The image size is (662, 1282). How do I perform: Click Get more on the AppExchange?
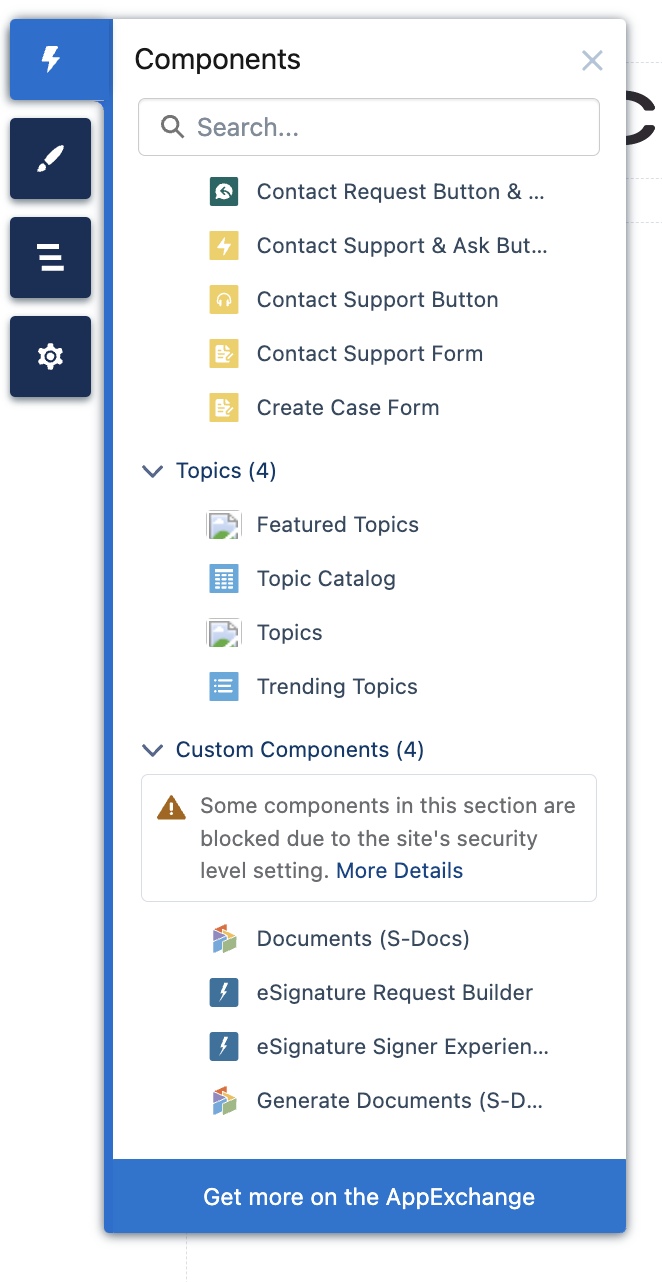[368, 1196]
